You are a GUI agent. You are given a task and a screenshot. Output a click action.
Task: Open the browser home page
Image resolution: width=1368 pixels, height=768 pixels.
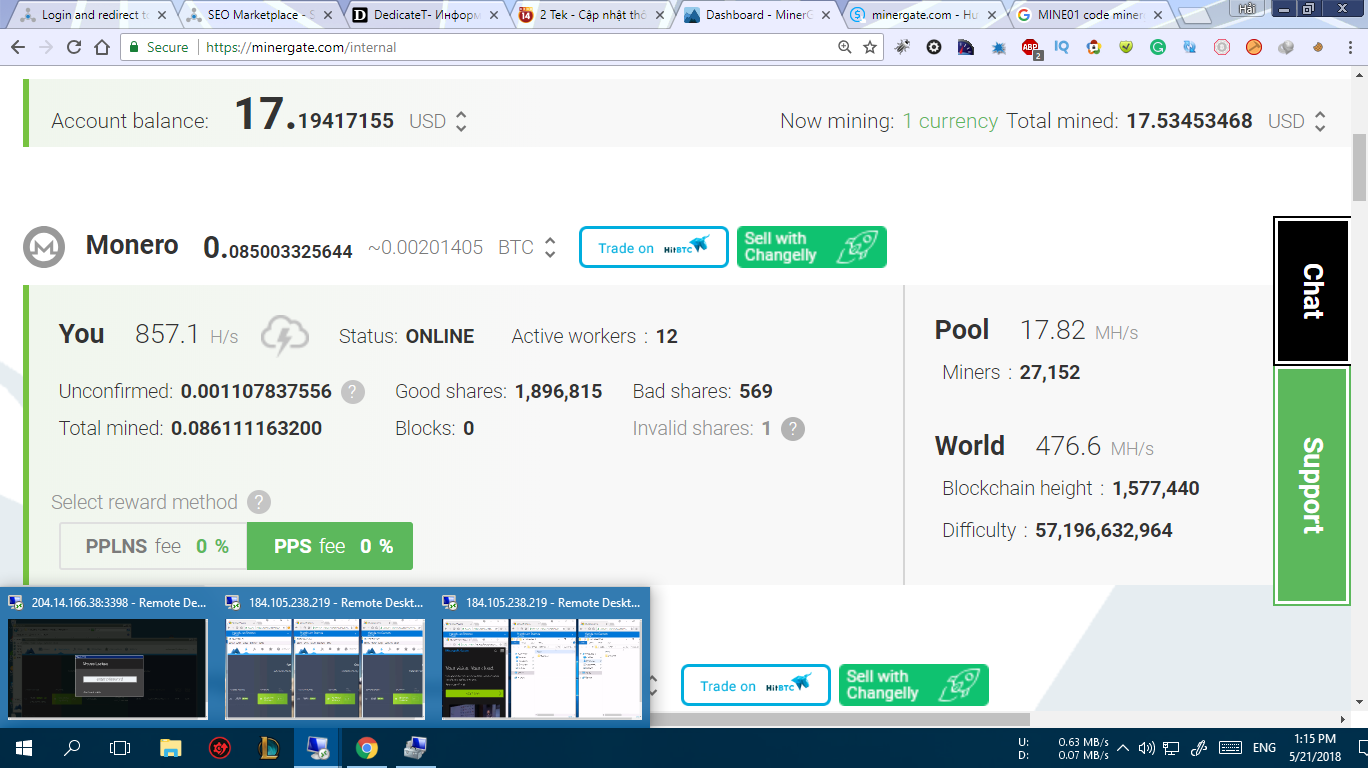(102, 47)
